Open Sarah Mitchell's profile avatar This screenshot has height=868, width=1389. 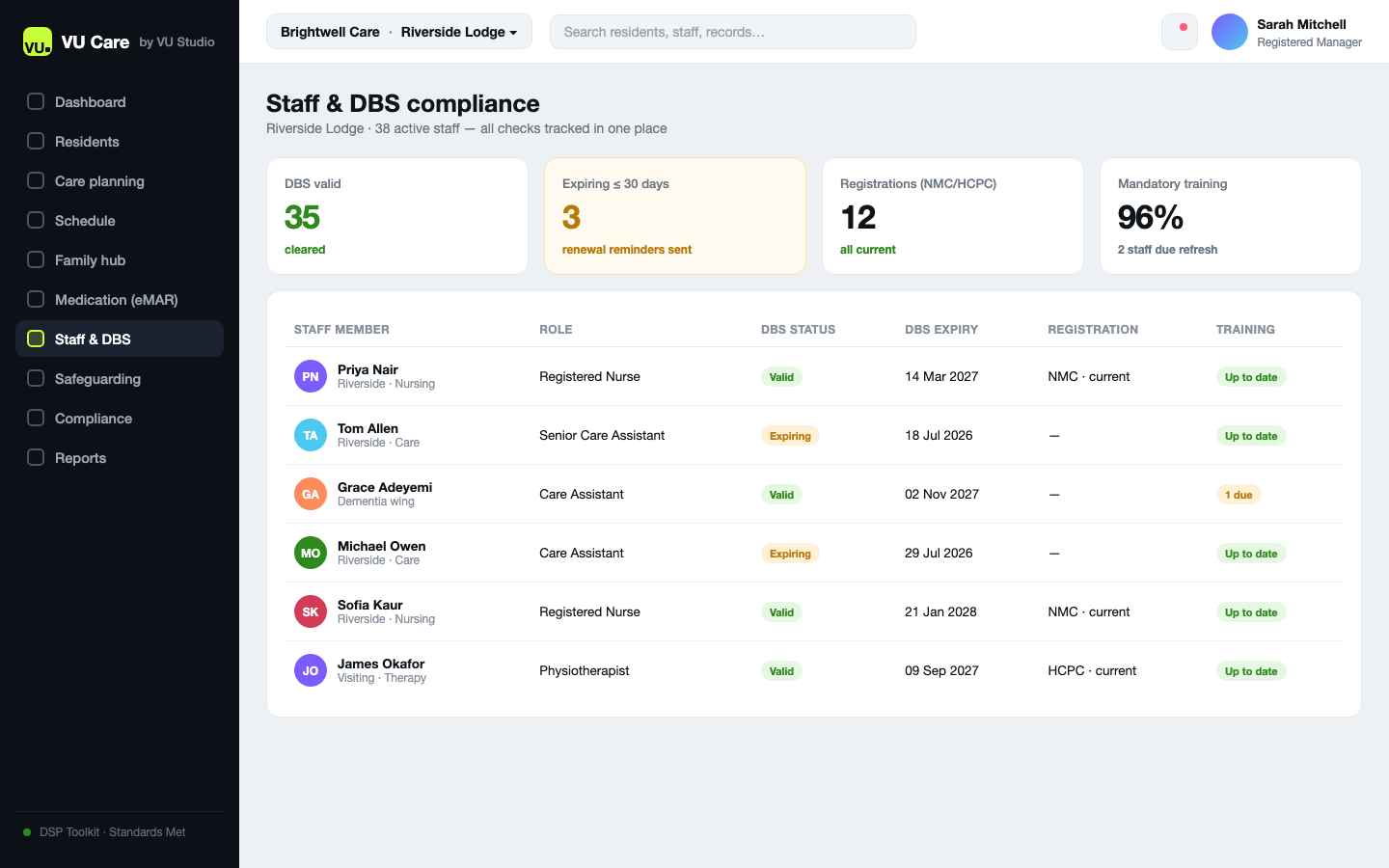coord(1230,32)
